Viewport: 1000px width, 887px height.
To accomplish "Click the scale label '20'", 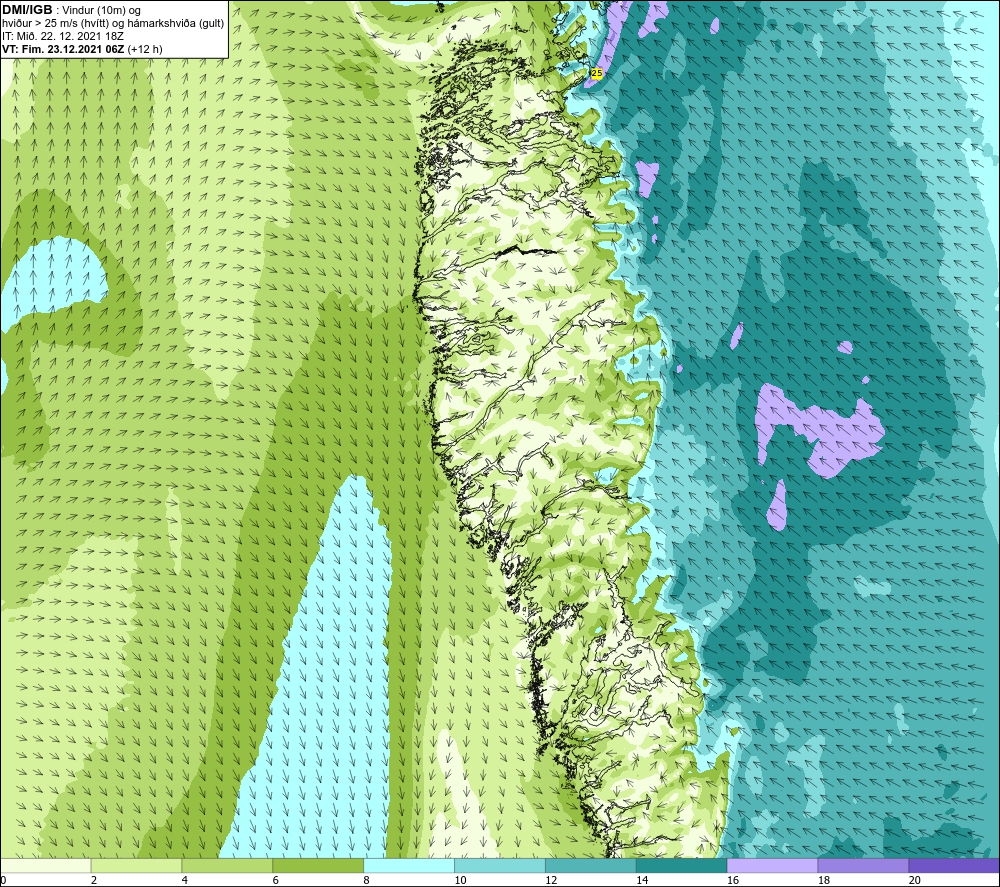I will [915, 880].
